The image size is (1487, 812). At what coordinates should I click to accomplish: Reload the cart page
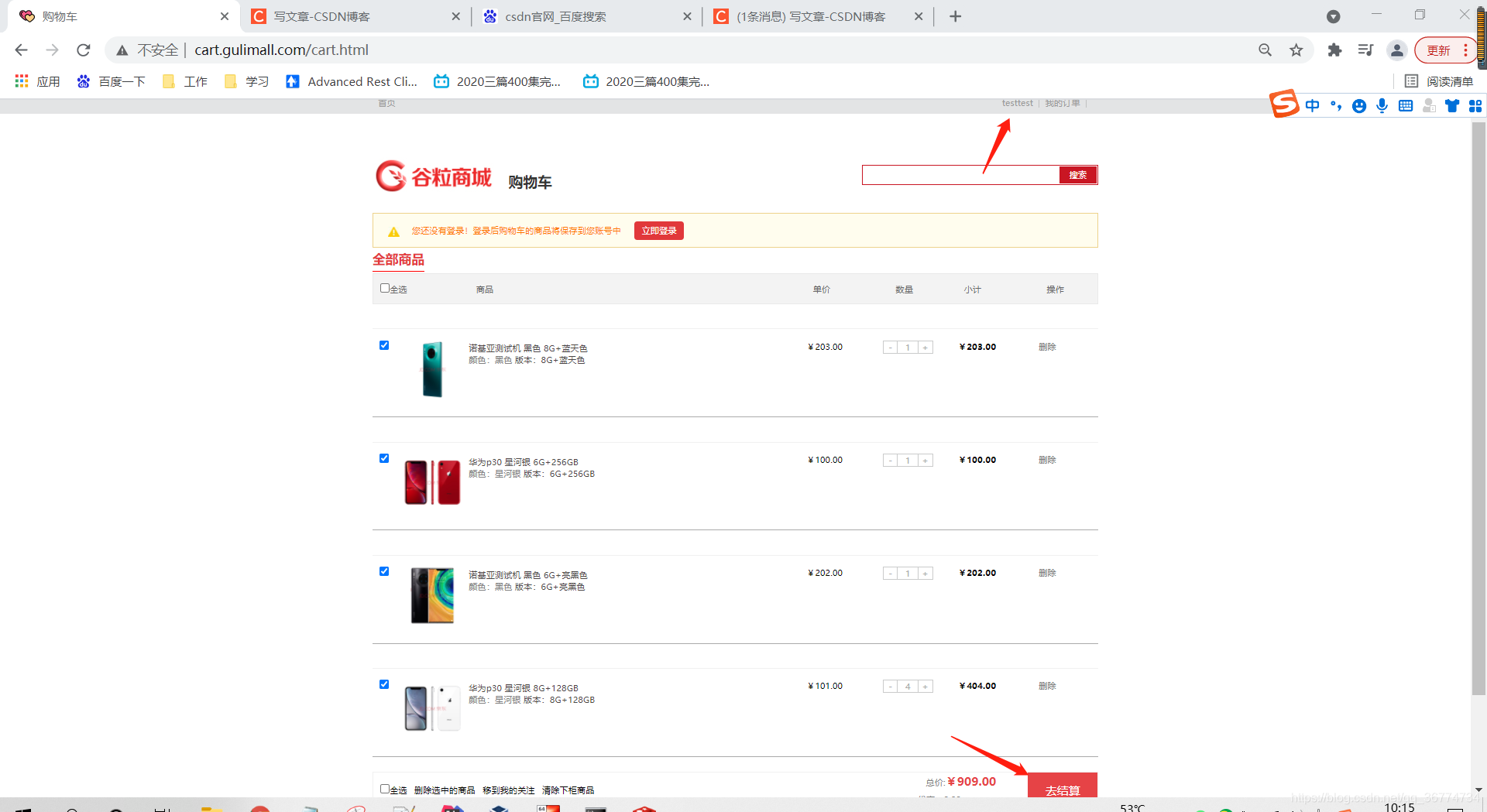[84, 50]
